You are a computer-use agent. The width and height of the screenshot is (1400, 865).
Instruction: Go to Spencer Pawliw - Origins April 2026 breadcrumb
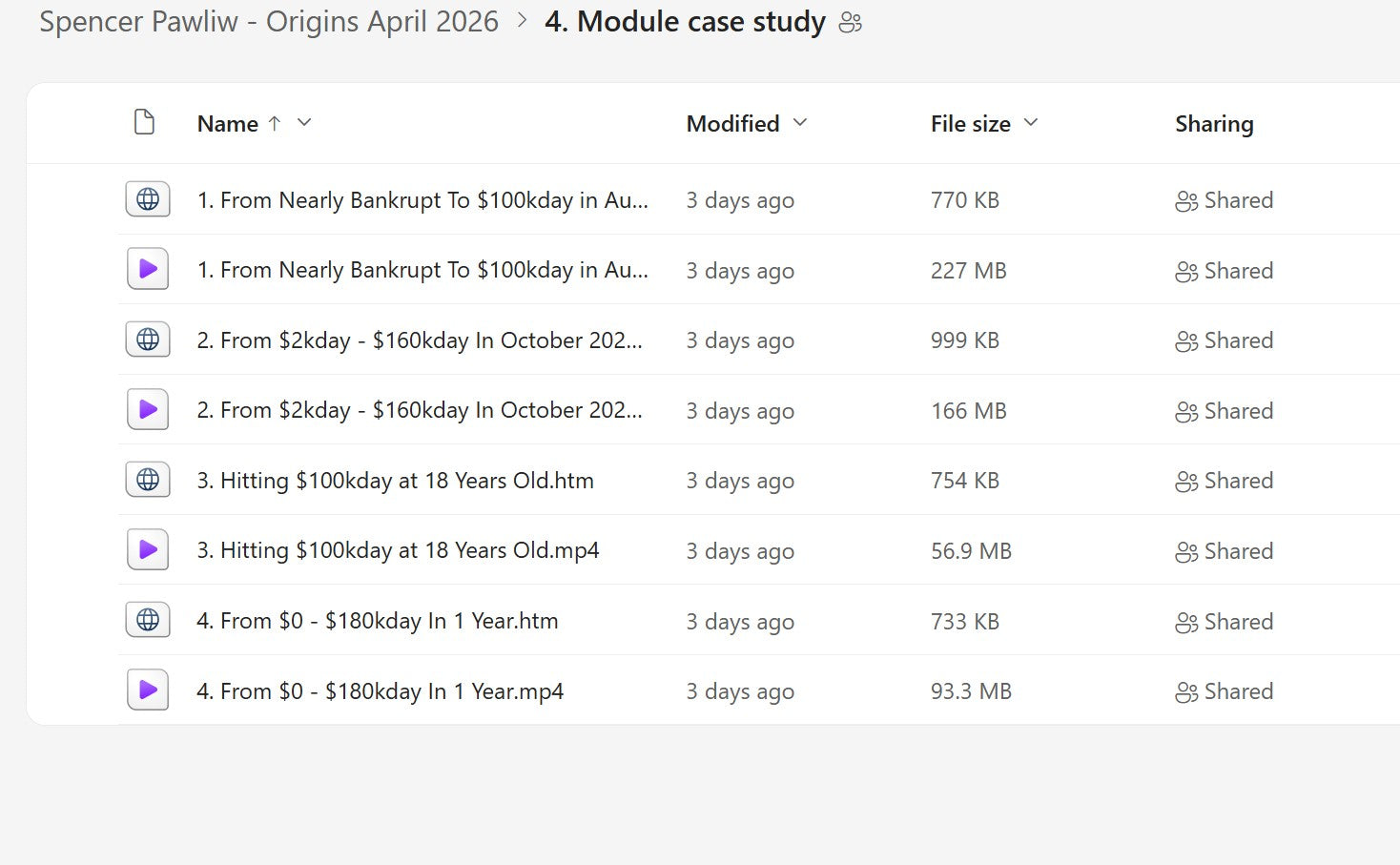point(269,22)
